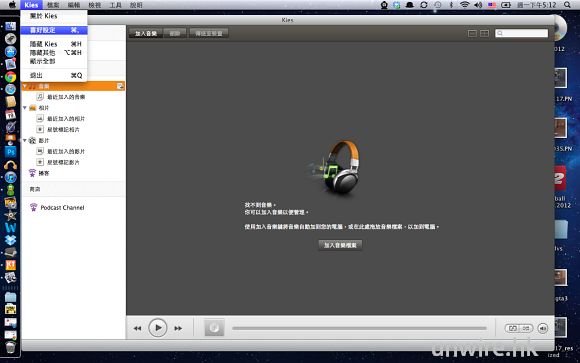Click the rewind button in the player

point(137,328)
